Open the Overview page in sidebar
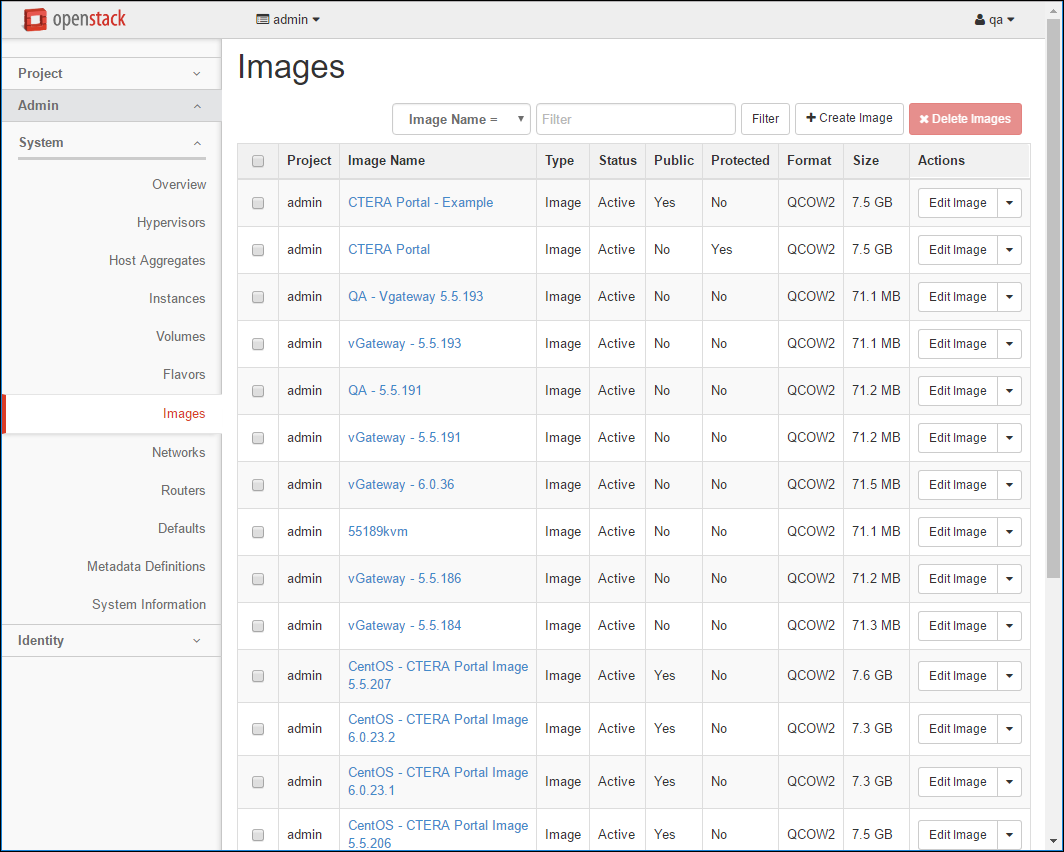Image resolution: width=1064 pixels, height=852 pixels. (178, 185)
